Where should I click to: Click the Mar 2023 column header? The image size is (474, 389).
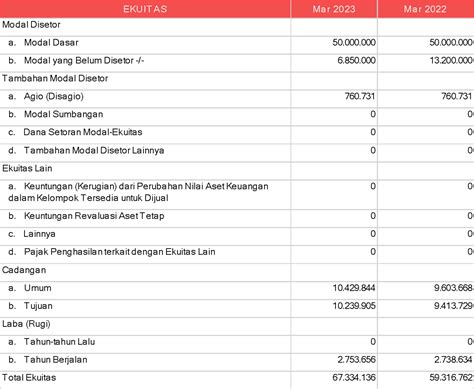pos(334,9)
